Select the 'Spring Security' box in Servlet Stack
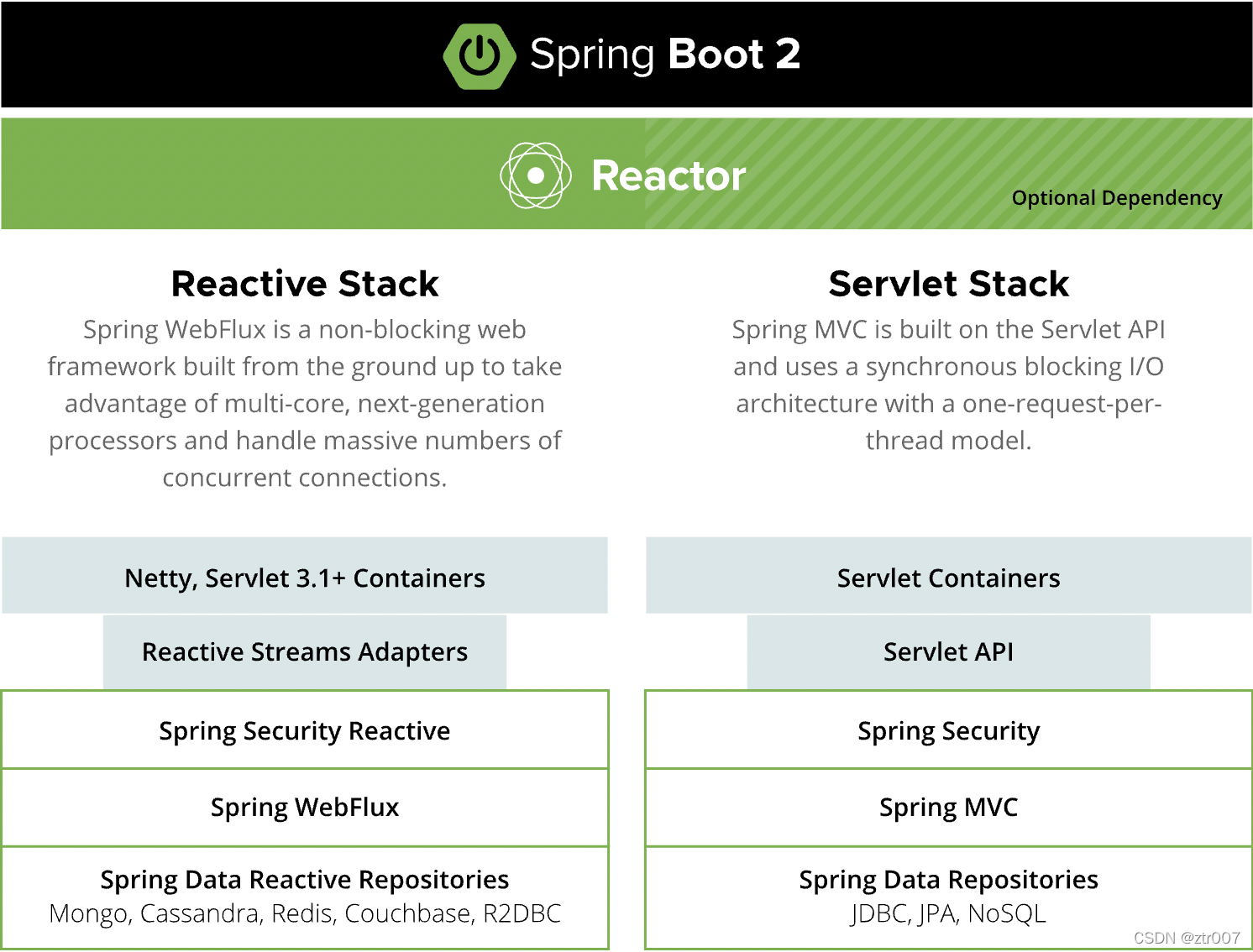1253x952 pixels. pos(949,730)
